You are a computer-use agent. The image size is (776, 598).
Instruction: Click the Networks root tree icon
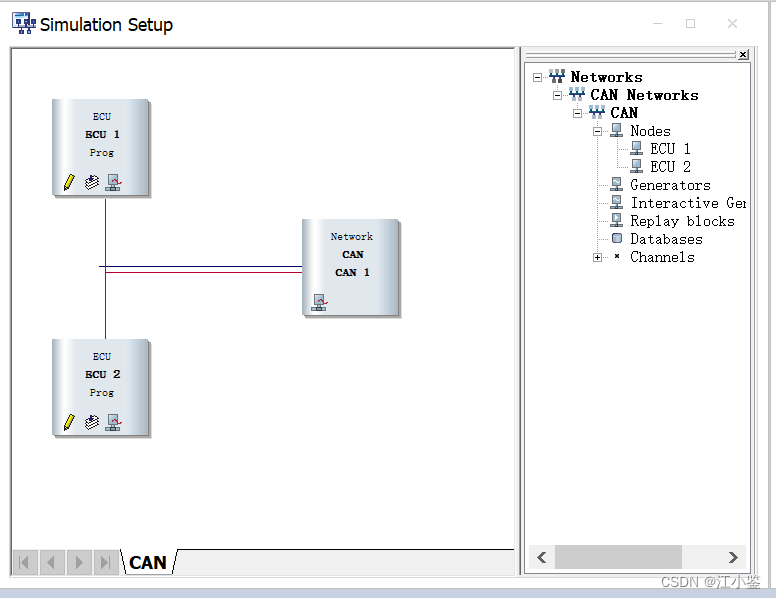(x=557, y=76)
